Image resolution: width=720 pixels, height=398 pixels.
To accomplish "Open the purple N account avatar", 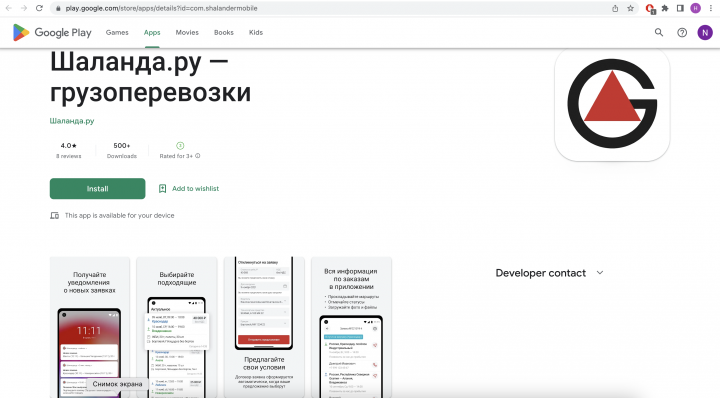I will click(705, 33).
